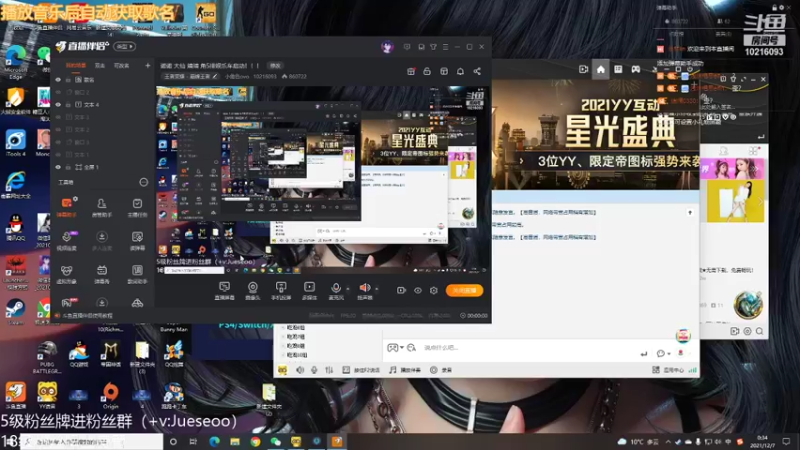
Task: Click the gift box icon with red dot
Action: [x=411, y=71]
